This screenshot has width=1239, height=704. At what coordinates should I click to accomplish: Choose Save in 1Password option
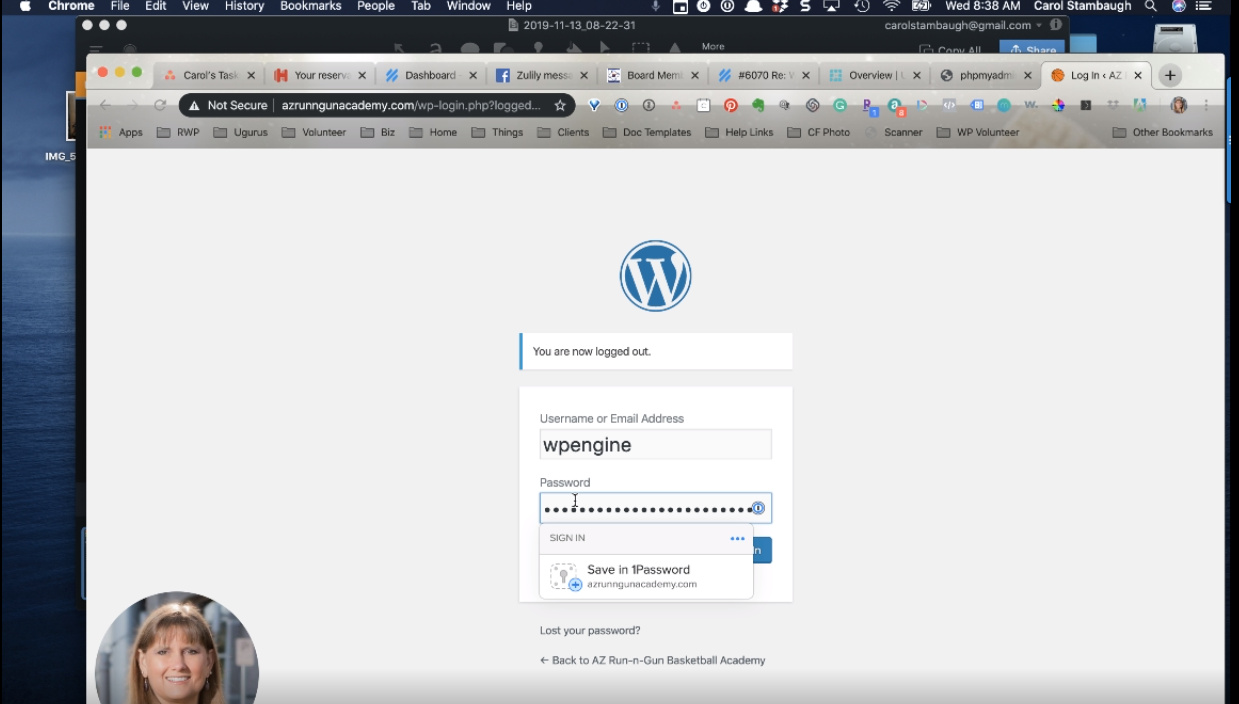[x=646, y=576]
